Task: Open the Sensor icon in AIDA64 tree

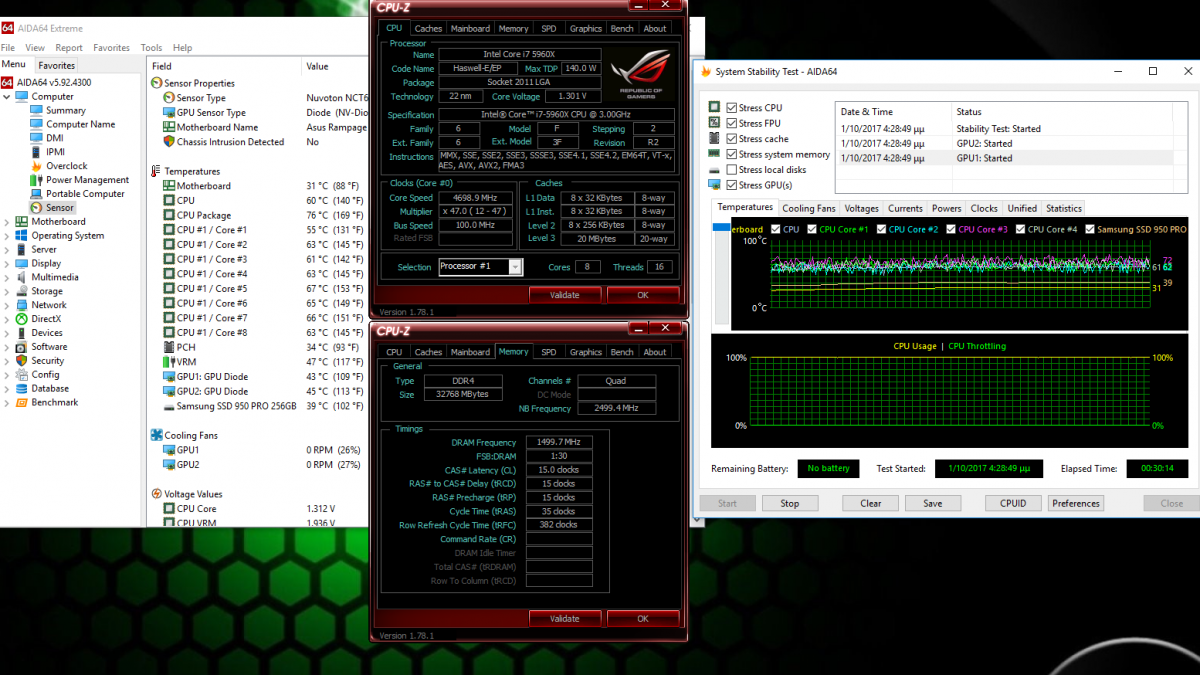Action: tap(36, 208)
